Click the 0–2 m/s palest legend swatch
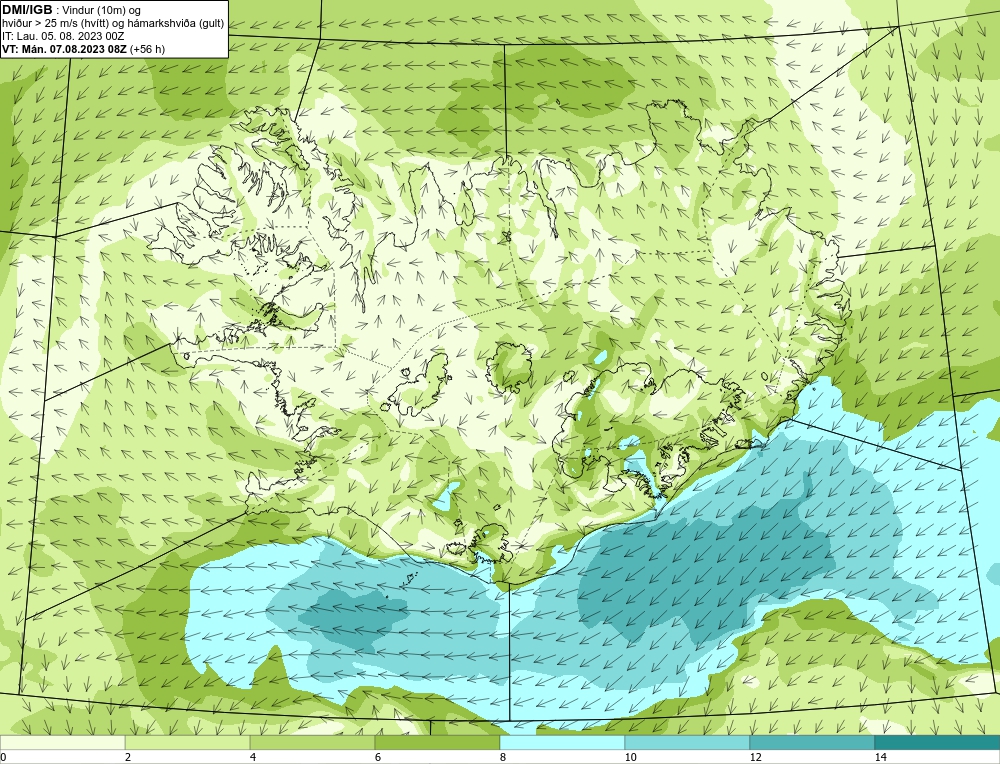This screenshot has height=764, width=1000. (62, 742)
